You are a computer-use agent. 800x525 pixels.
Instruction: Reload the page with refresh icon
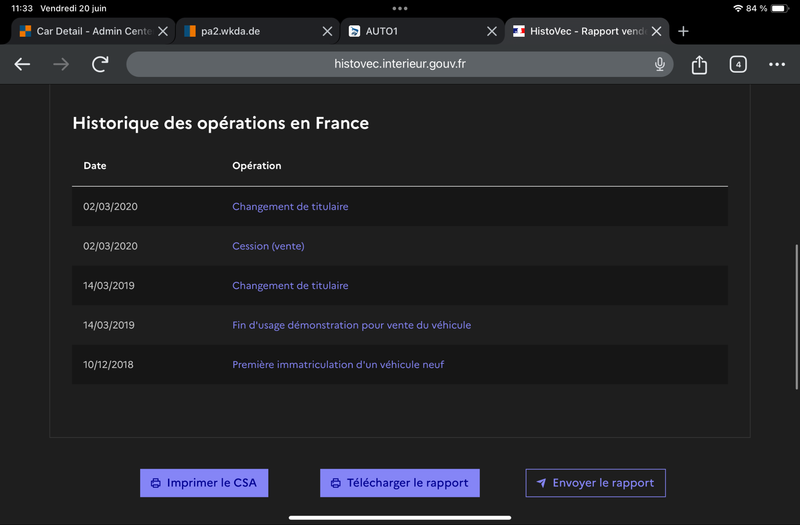100,64
